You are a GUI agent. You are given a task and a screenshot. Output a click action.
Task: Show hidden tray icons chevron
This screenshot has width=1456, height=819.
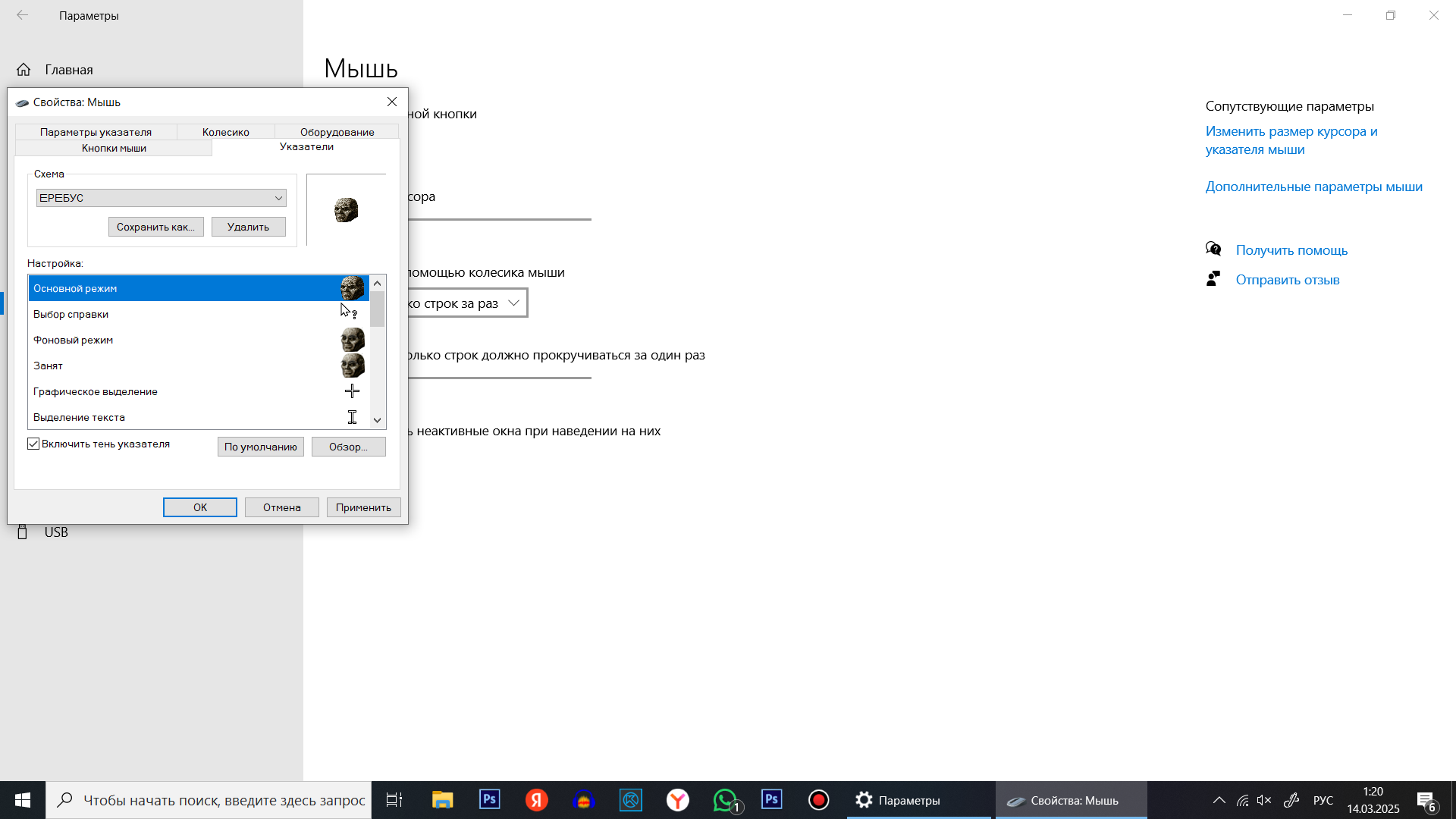click(x=1219, y=800)
